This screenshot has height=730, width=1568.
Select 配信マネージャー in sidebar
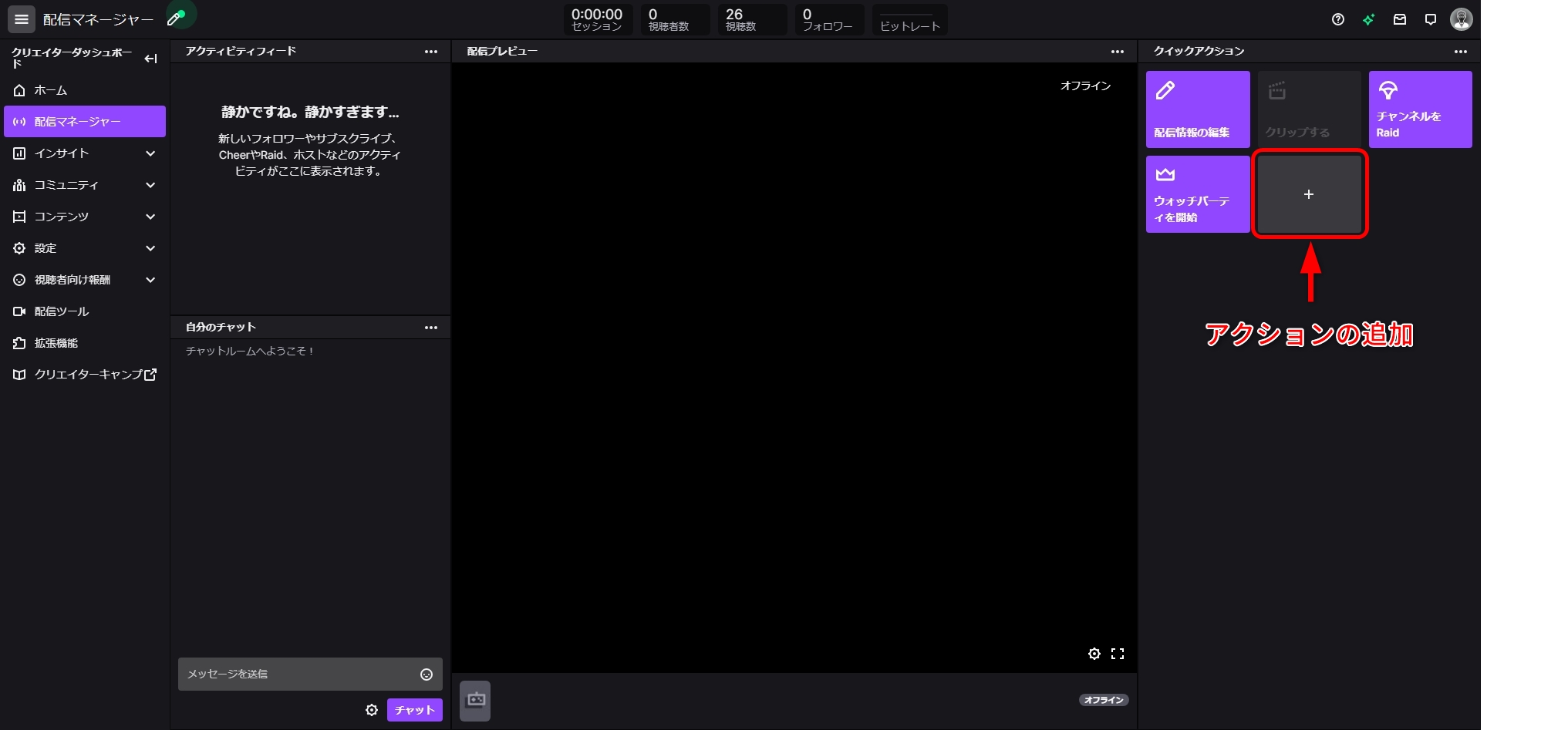click(85, 122)
